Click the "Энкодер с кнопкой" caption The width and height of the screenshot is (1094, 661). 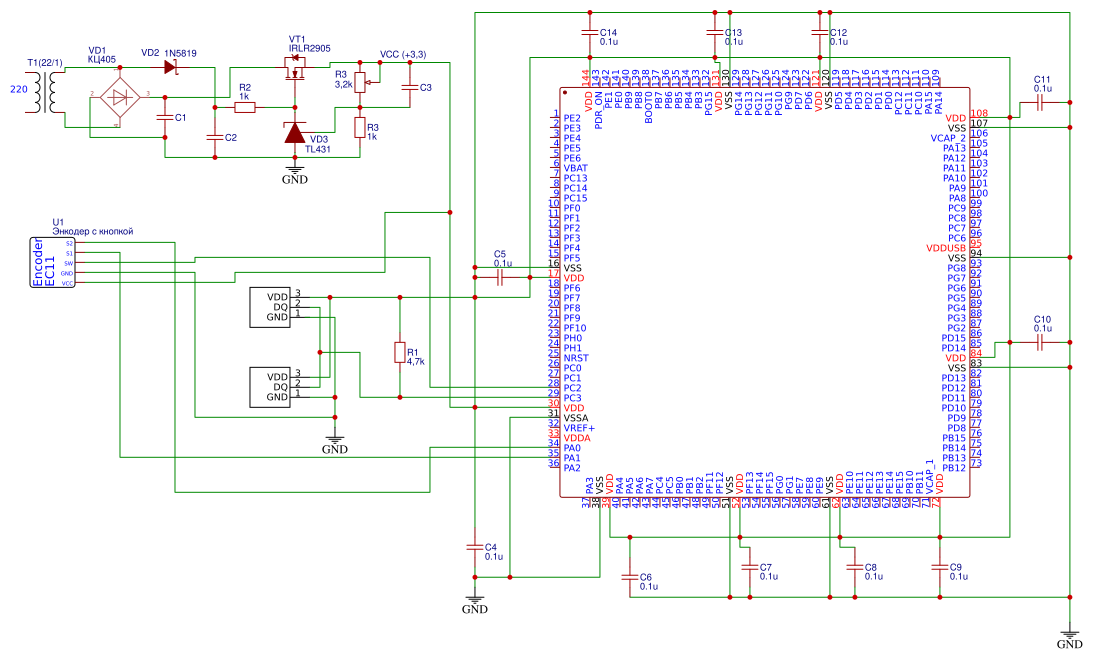(x=93, y=231)
